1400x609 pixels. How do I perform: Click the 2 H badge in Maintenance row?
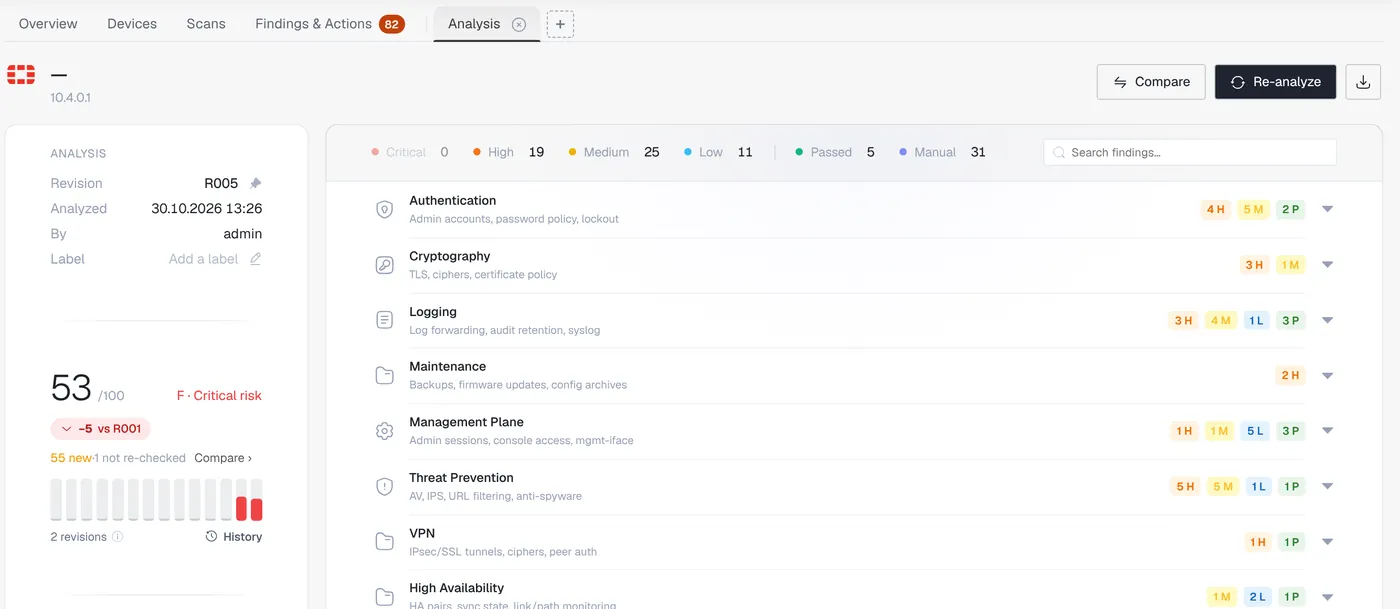[1291, 376]
